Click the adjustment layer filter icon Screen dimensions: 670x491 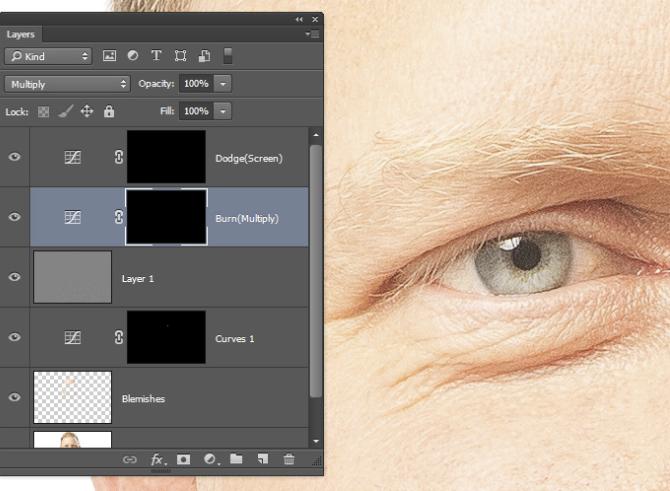click(x=133, y=56)
